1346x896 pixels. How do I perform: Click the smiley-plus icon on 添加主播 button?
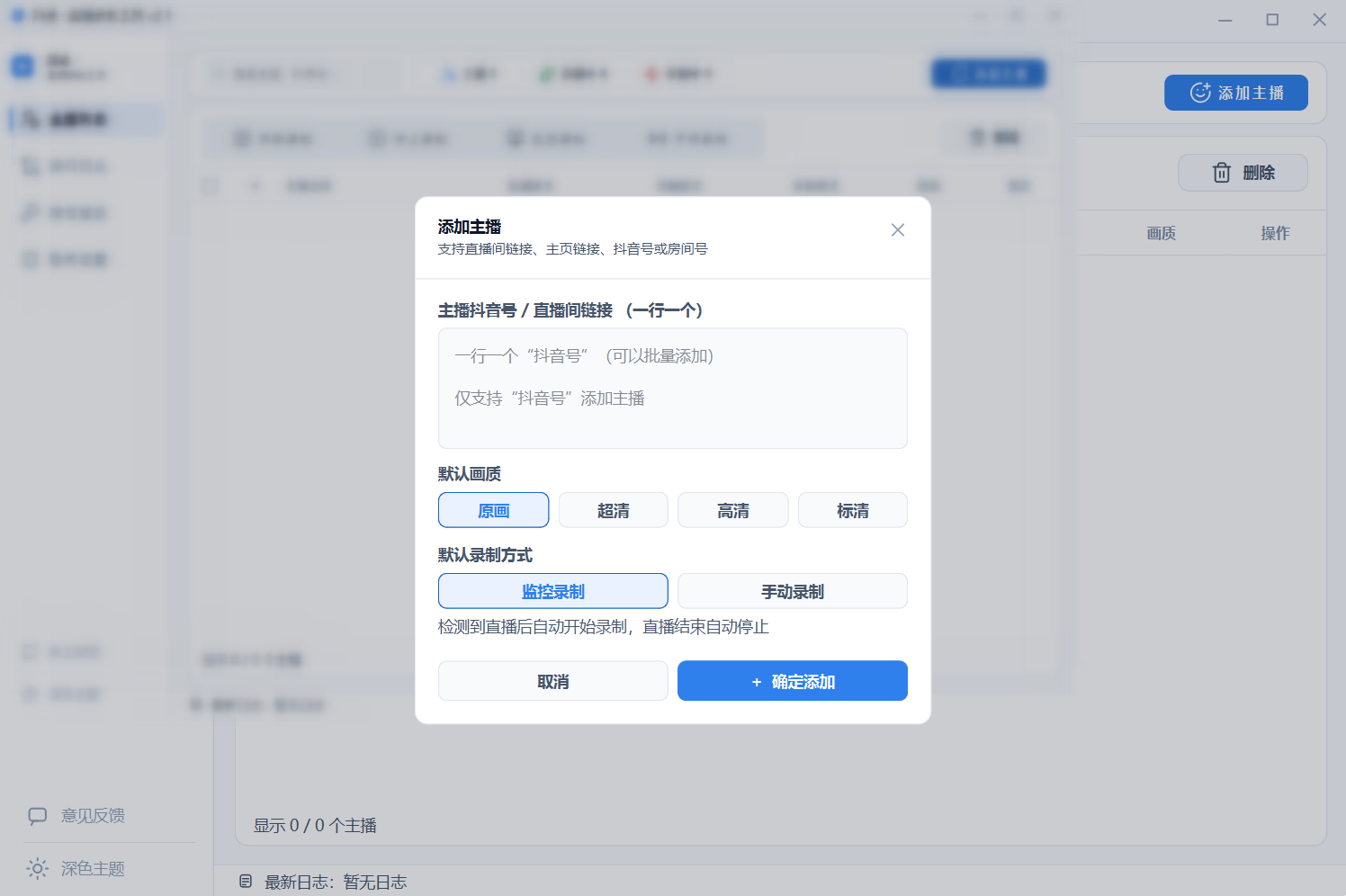pos(1200,93)
